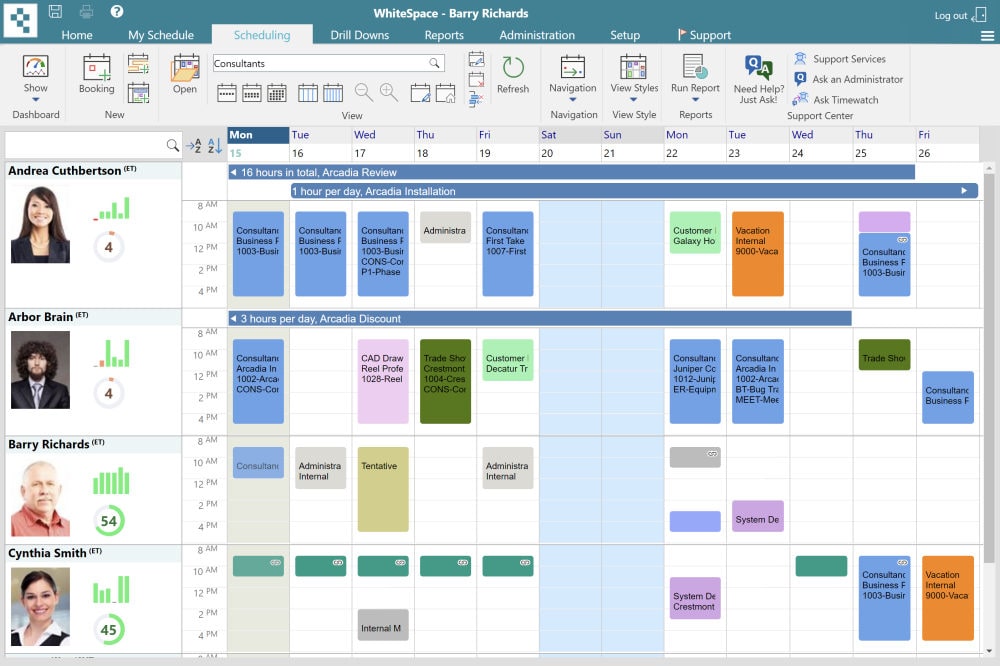This screenshot has height=666, width=1000.
Task: Click Ask an Administrator
Action: click(857, 79)
